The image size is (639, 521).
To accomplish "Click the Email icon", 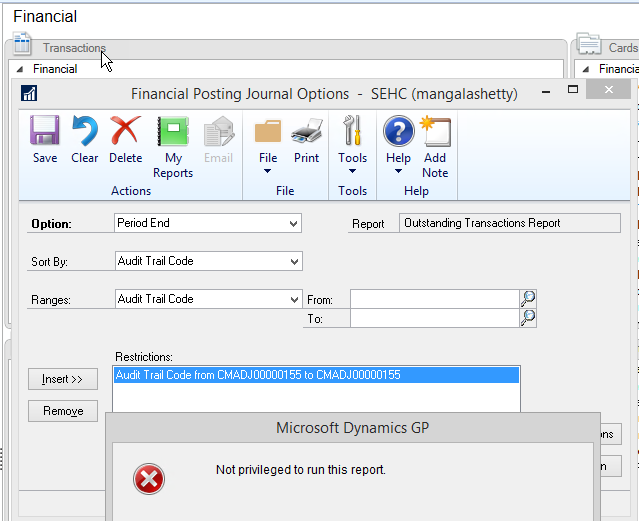I will 218,131.
